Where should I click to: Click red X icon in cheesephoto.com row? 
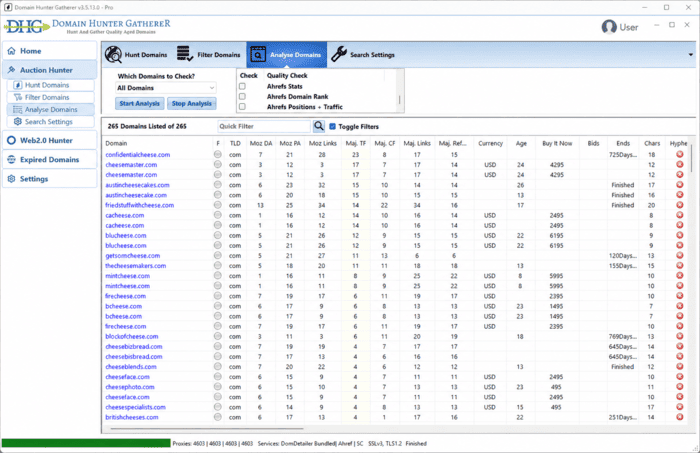(x=679, y=387)
